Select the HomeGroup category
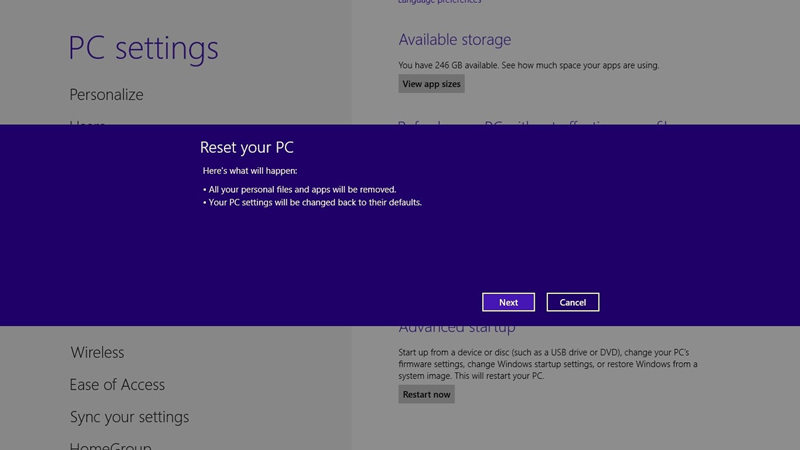This screenshot has width=800, height=450. pyautogui.click(x=110, y=445)
